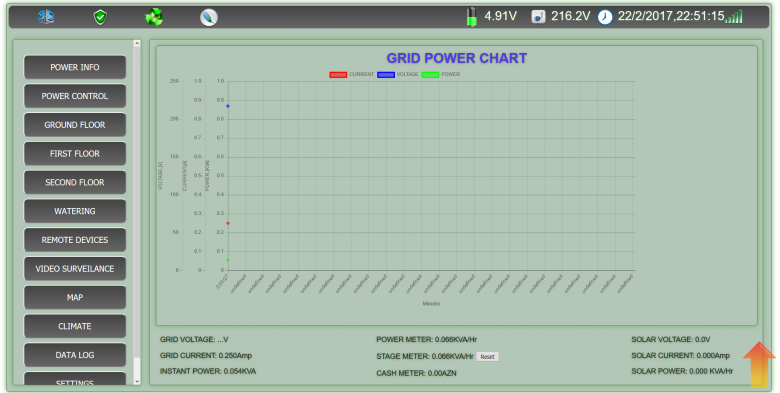Screen dimensions: 780x393
Task: Click the date and time 22/2/2017,22:51:15
Action: pos(671,16)
